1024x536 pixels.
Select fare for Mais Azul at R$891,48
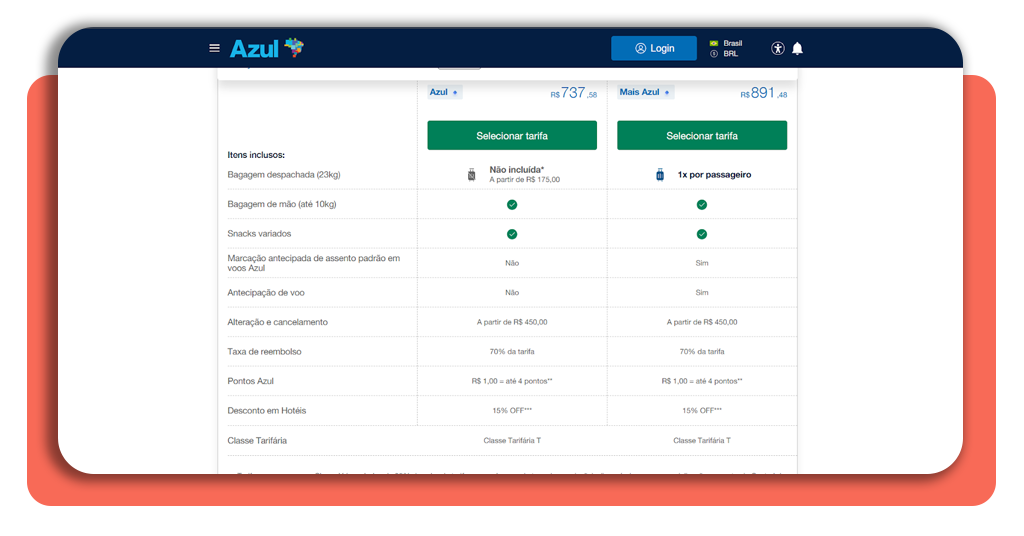[x=702, y=135]
